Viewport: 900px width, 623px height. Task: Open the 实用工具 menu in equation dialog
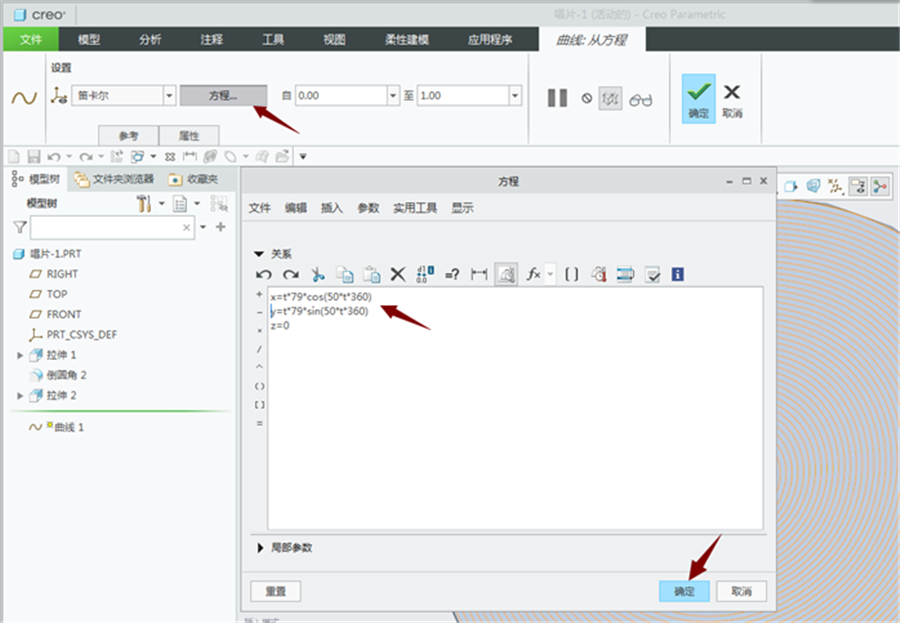coord(415,208)
